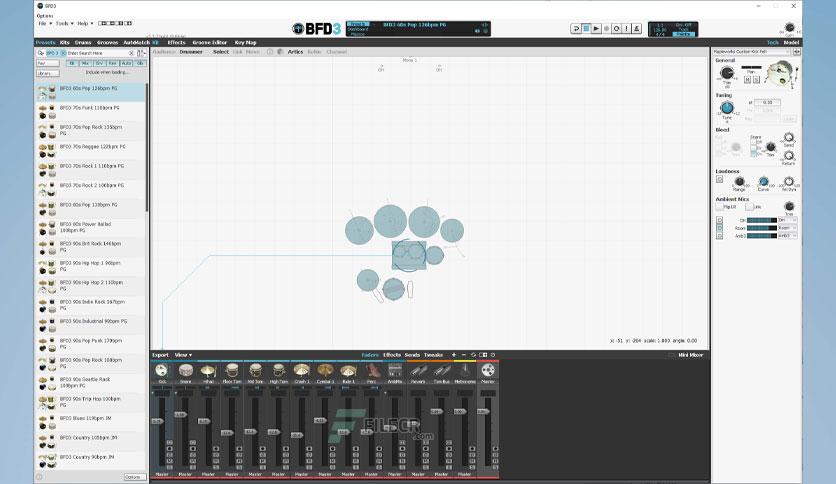
Task: Open the Help menu
Action: [85, 23]
